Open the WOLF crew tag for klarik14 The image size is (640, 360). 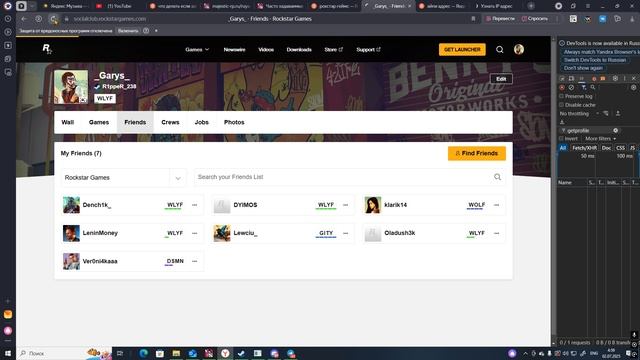click(476, 205)
